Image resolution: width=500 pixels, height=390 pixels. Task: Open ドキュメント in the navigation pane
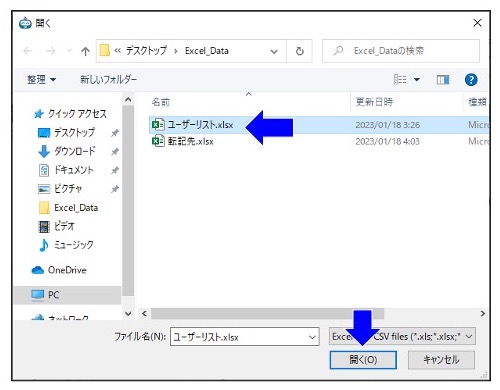[x=74, y=170]
